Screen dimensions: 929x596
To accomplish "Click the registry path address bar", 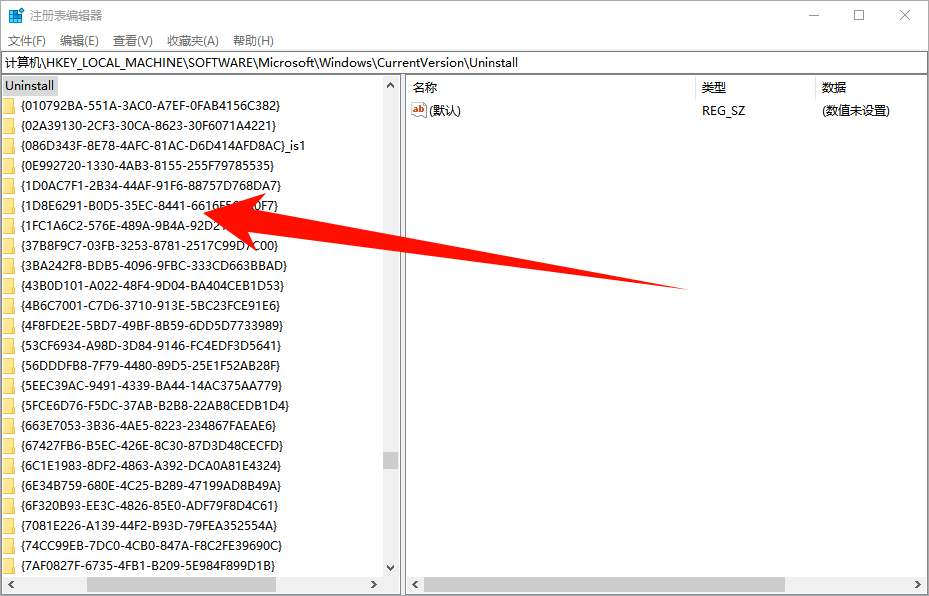I will click(464, 63).
